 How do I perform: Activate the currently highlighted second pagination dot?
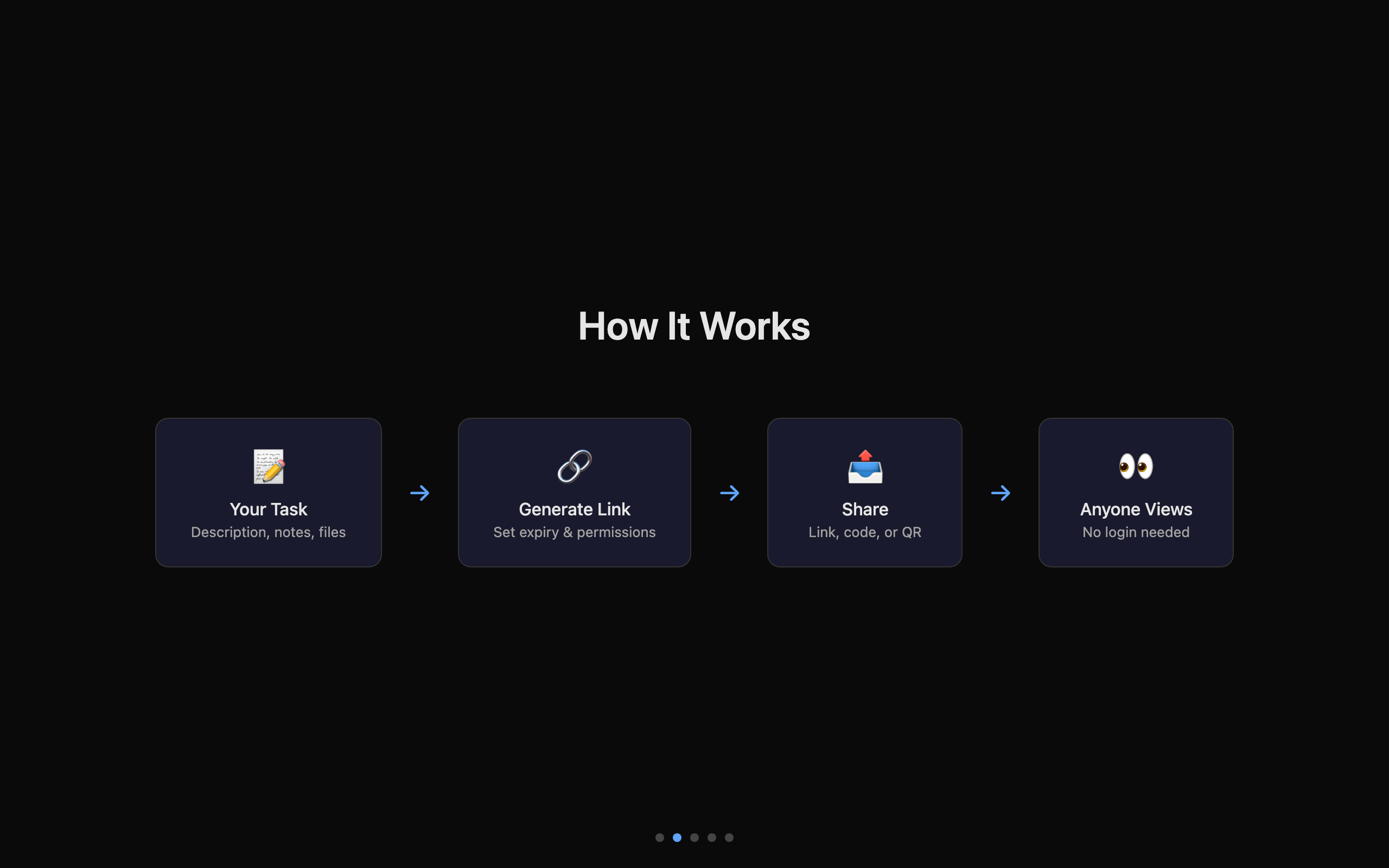pos(677,838)
